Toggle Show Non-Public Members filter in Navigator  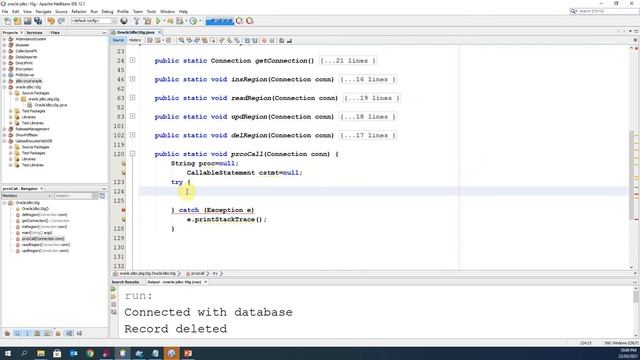point(38,333)
